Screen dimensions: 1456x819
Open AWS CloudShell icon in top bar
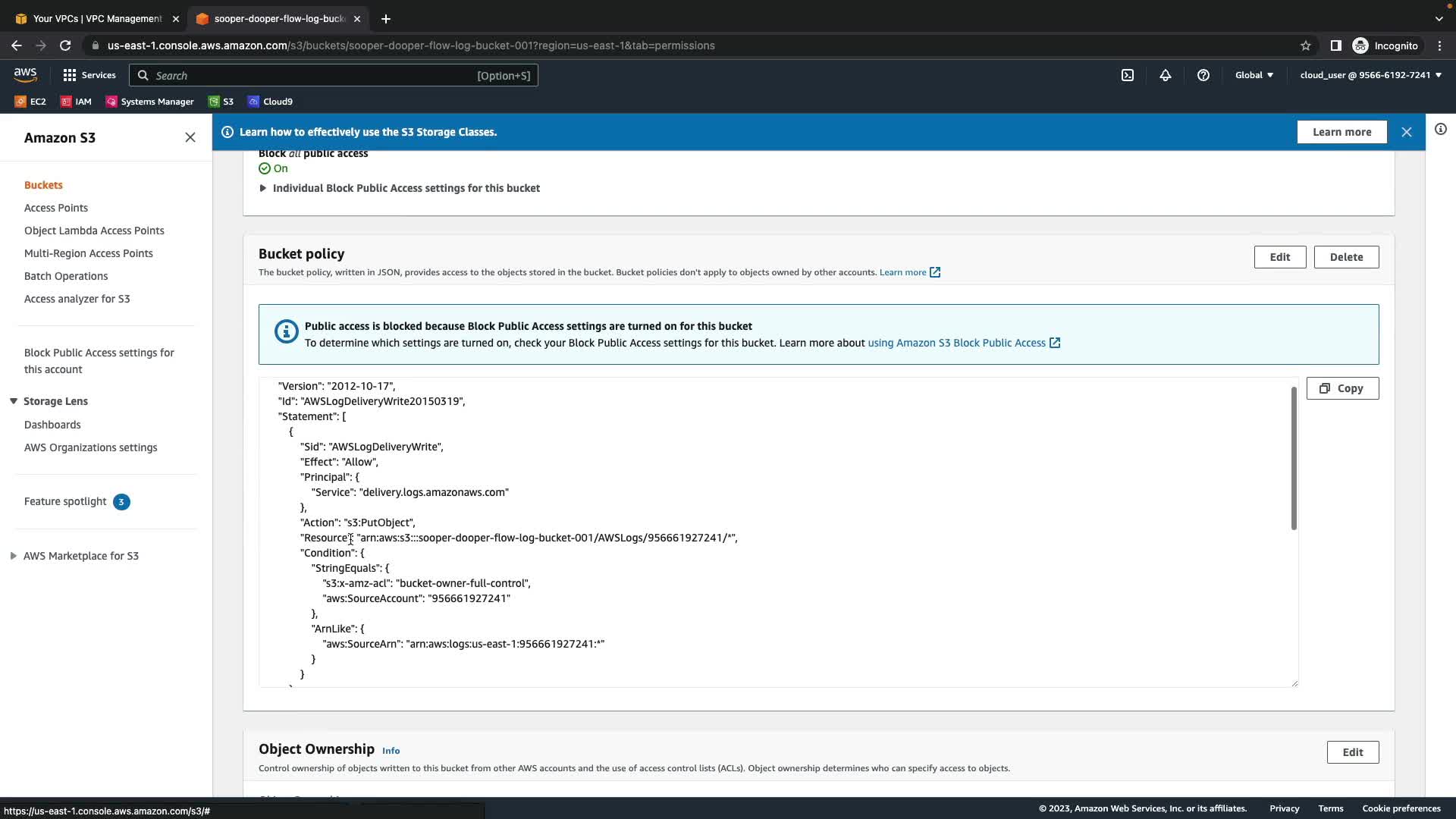coord(1128,75)
